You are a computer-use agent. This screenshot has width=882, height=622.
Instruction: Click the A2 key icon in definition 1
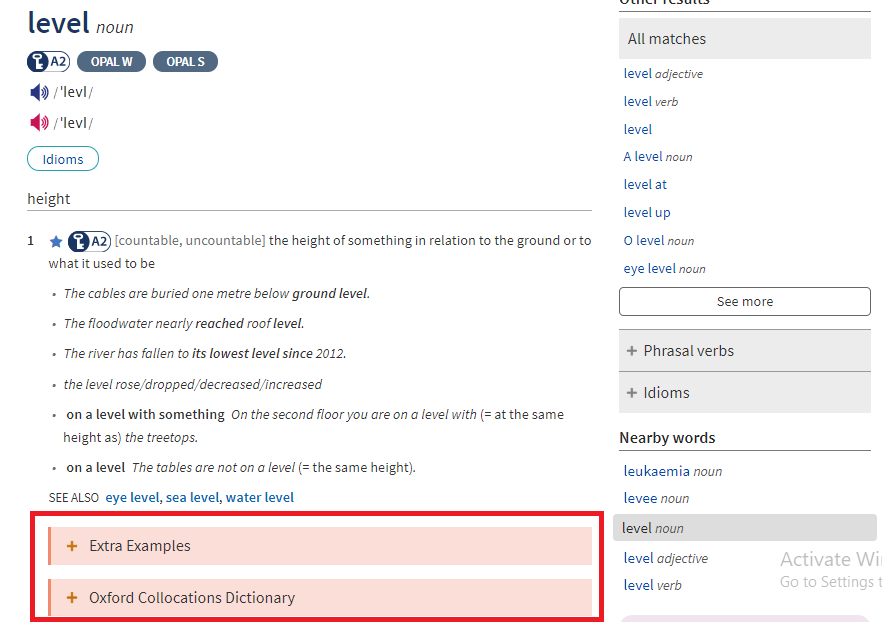89,241
